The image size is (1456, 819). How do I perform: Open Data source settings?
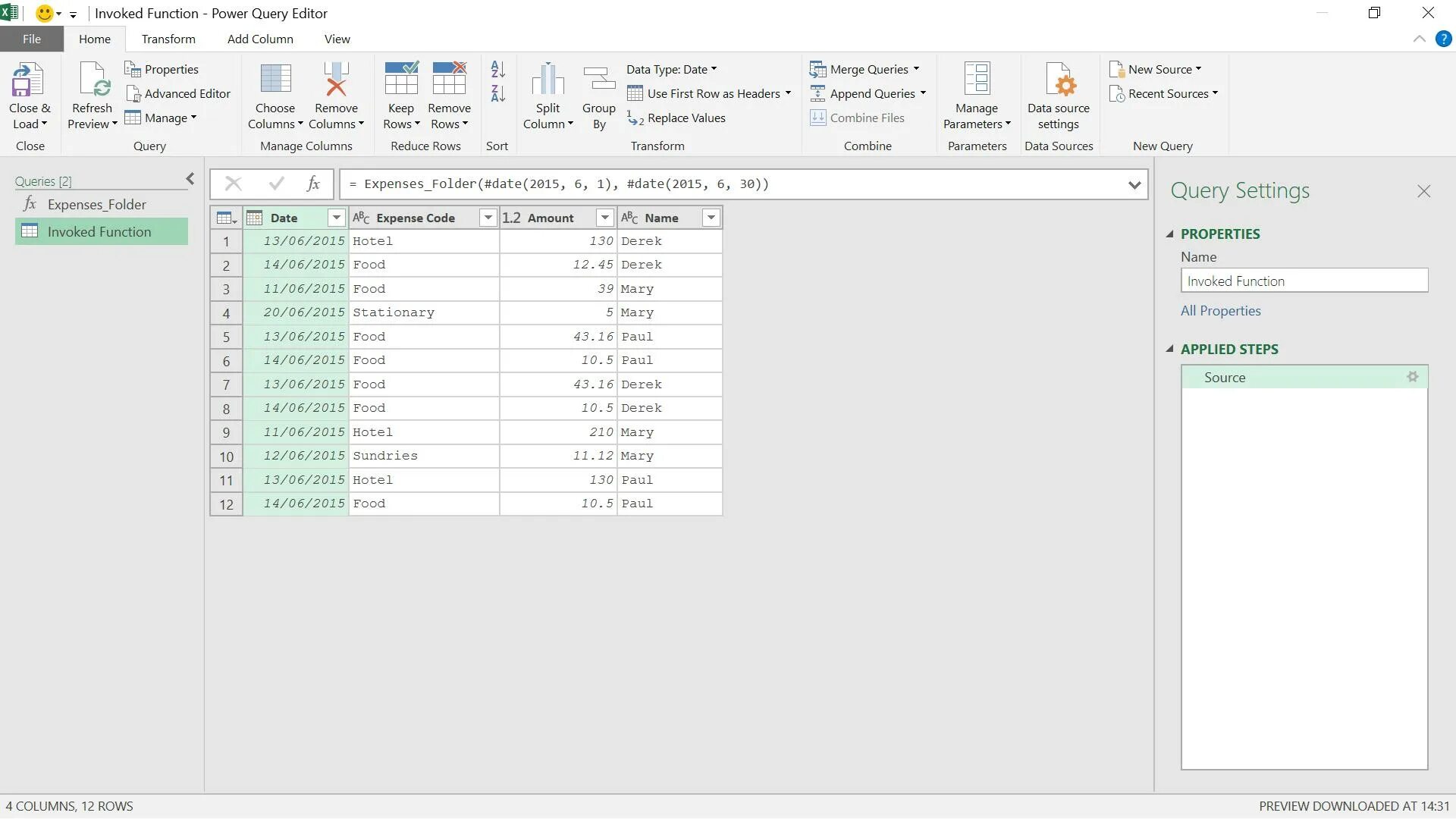(x=1058, y=82)
